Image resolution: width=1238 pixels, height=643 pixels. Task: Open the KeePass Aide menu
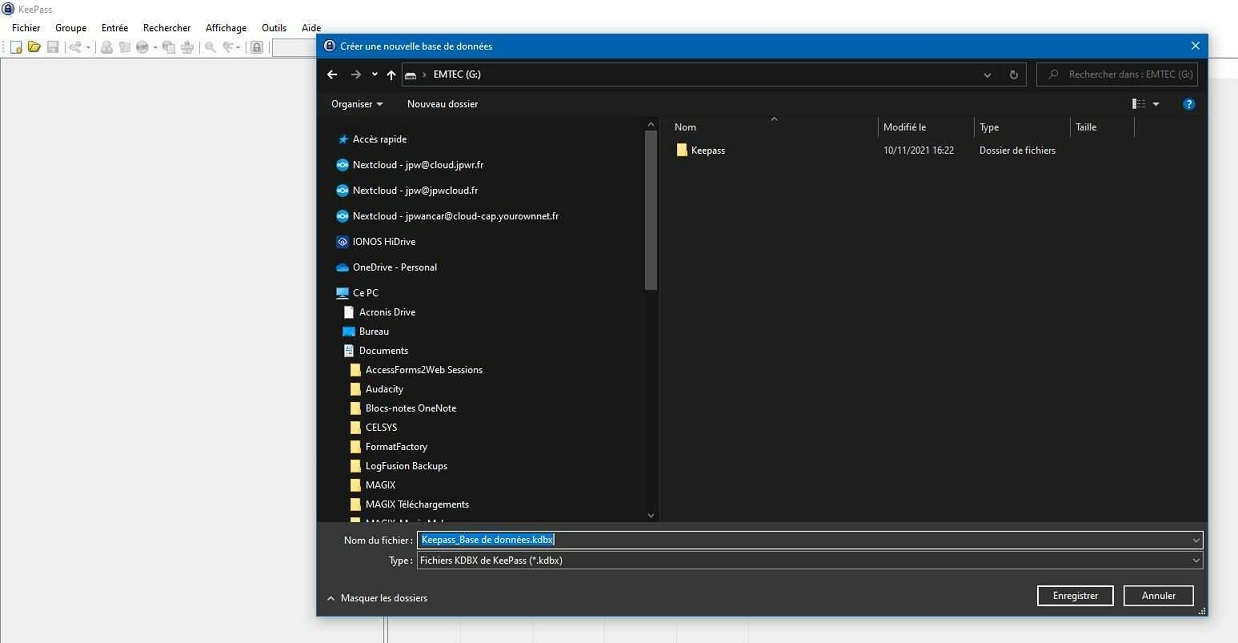tap(311, 28)
